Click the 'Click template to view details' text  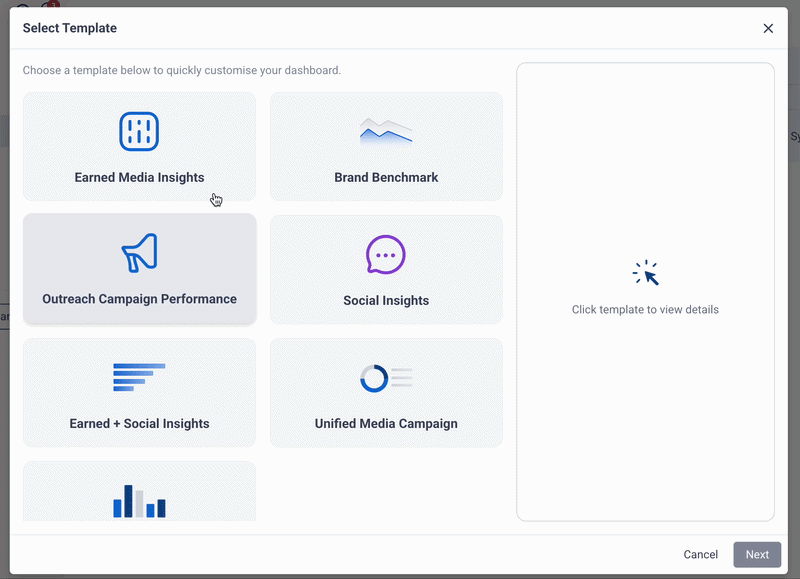[645, 310]
